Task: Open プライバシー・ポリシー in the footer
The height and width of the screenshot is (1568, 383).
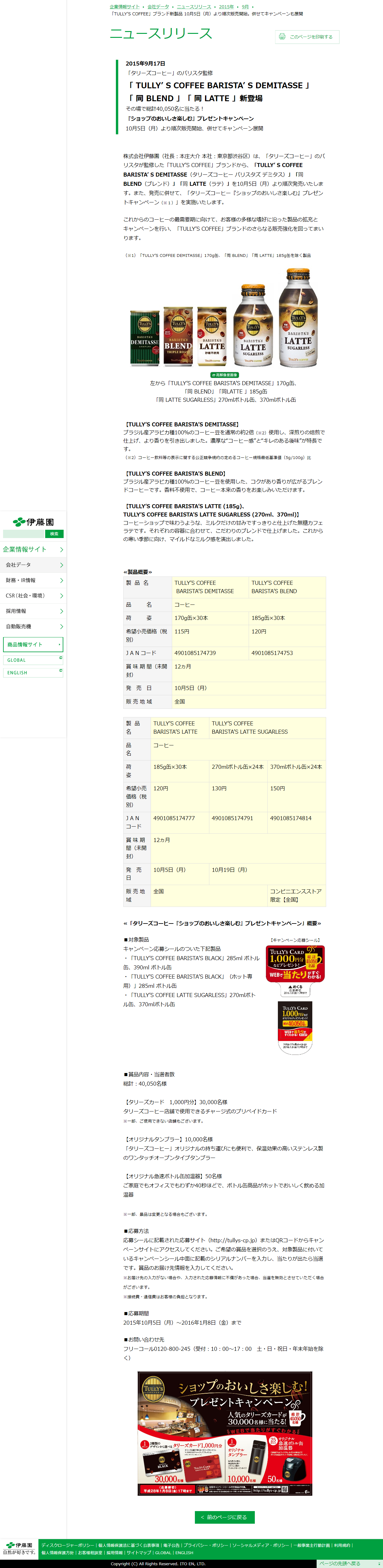Action: pyautogui.click(x=205, y=1545)
